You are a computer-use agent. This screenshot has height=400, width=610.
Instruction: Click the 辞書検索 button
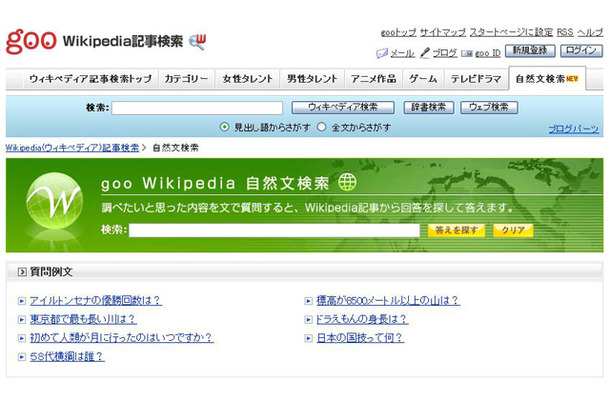click(428, 107)
